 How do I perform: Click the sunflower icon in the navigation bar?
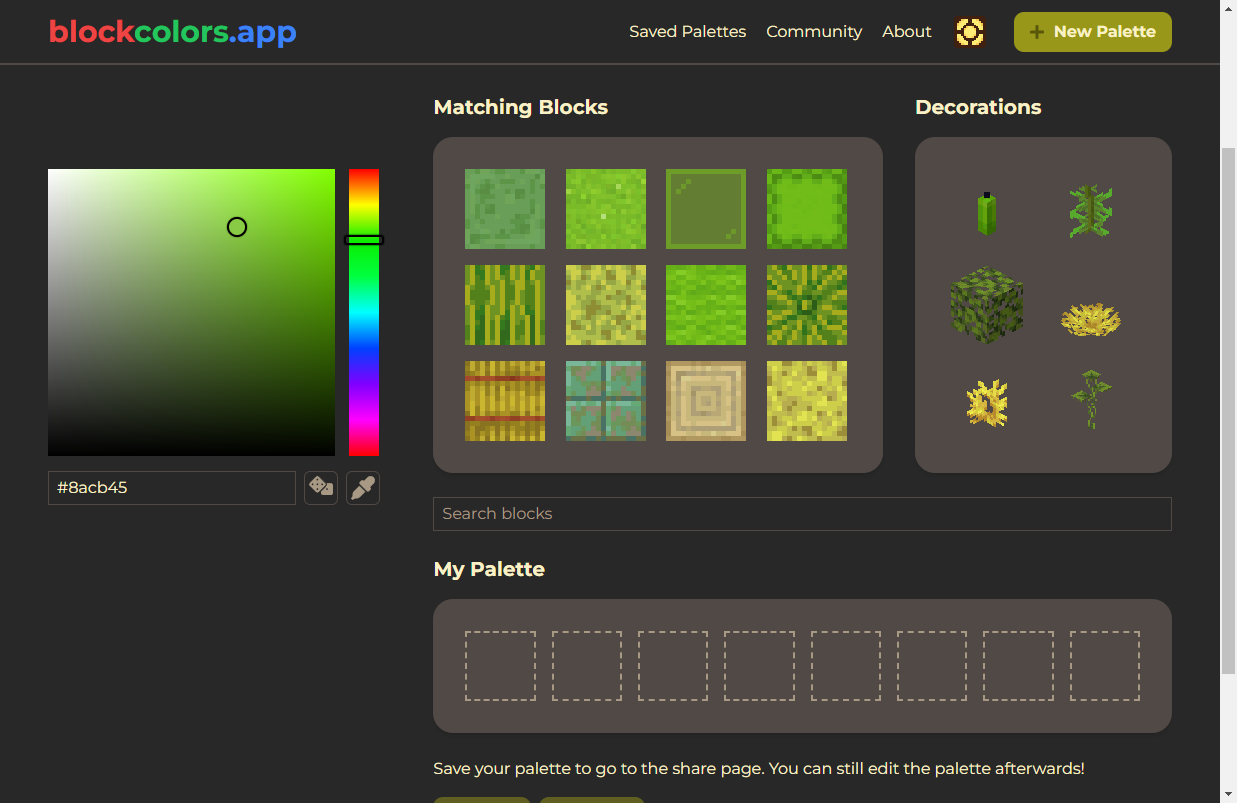[x=970, y=31]
